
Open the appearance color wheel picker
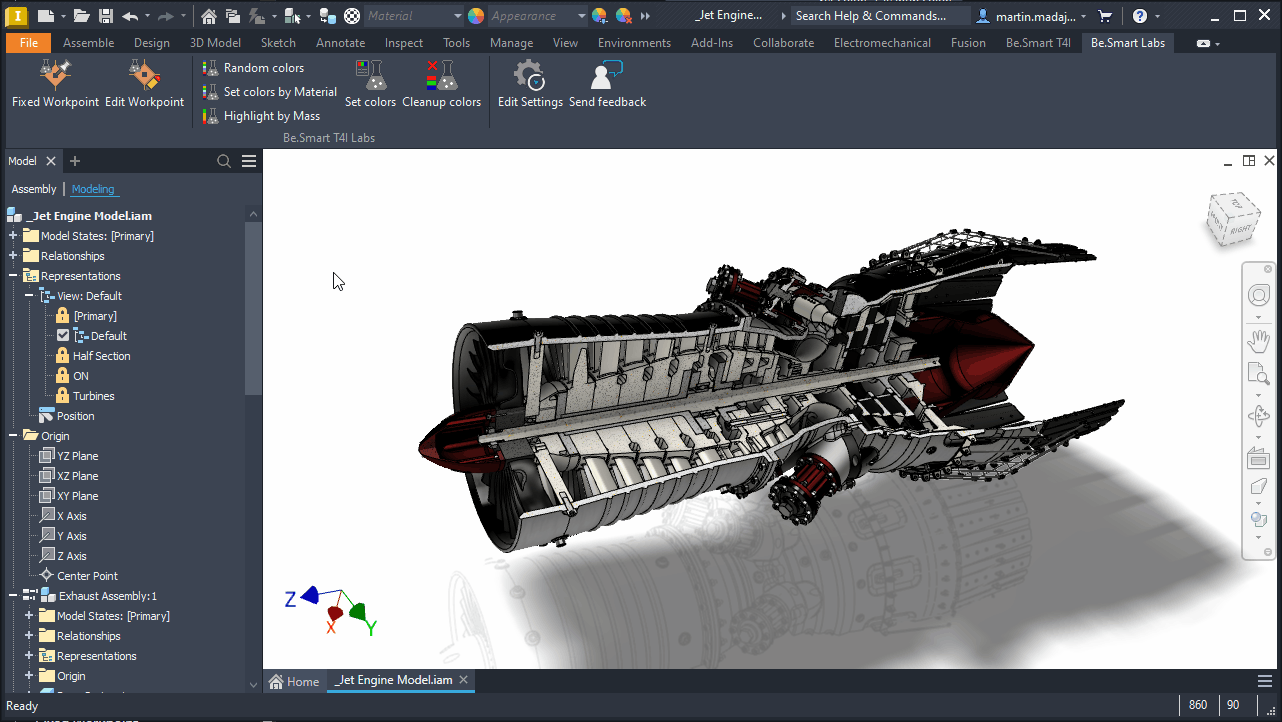click(476, 16)
